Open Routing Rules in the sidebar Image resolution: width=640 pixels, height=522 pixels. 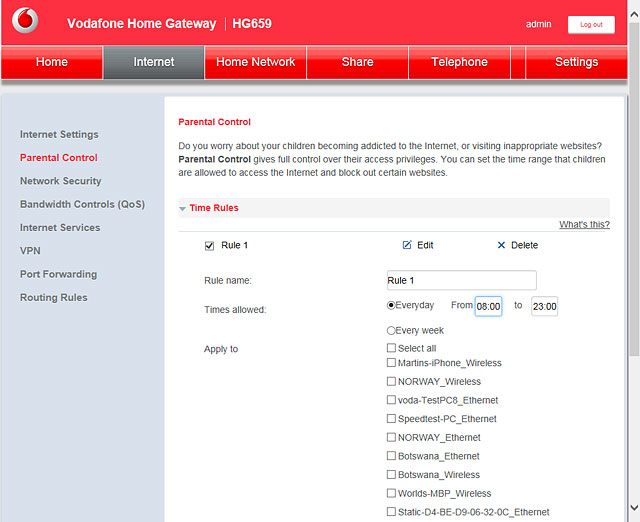[53, 297]
